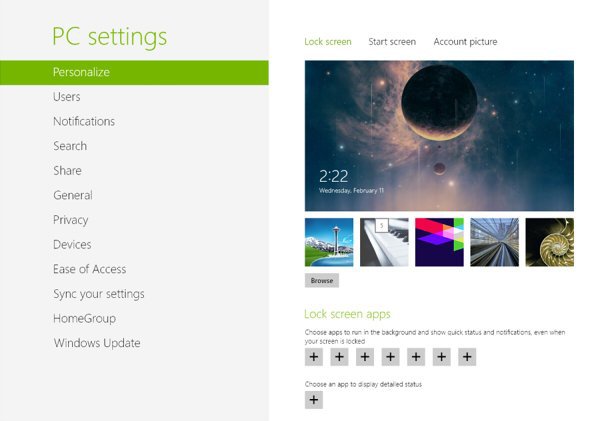Open the Users settings category
This screenshot has width=600, height=421.
coord(67,97)
